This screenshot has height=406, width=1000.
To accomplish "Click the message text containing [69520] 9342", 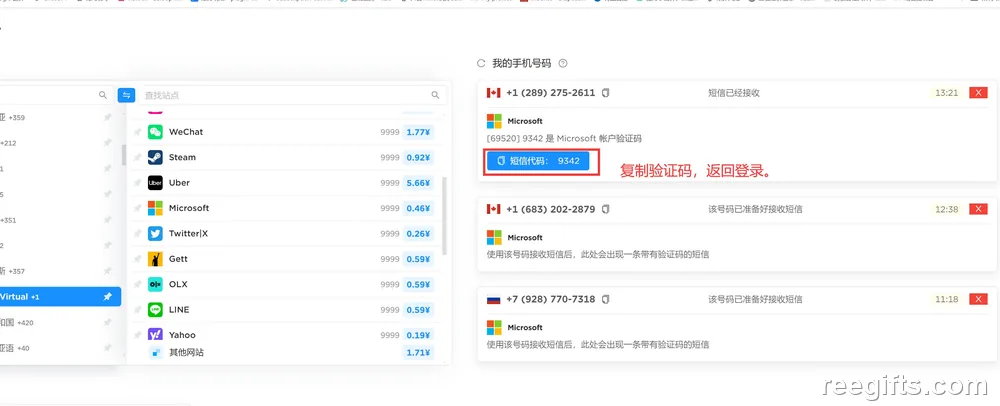I will pos(564,138).
